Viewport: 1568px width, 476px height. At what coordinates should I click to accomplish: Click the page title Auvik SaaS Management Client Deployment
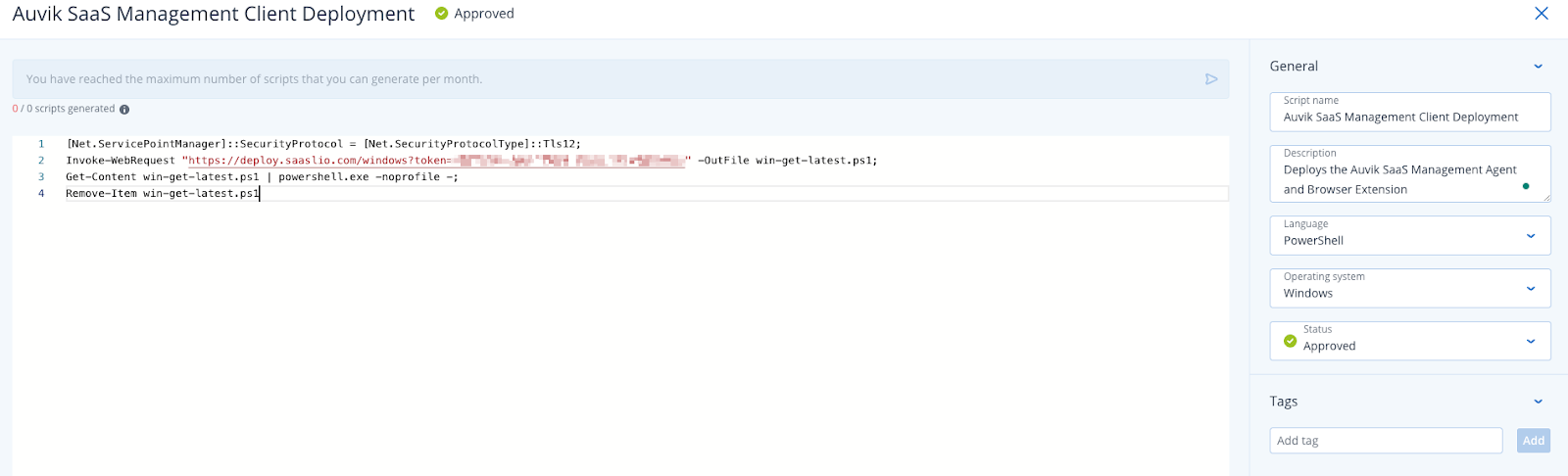[x=214, y=14]
